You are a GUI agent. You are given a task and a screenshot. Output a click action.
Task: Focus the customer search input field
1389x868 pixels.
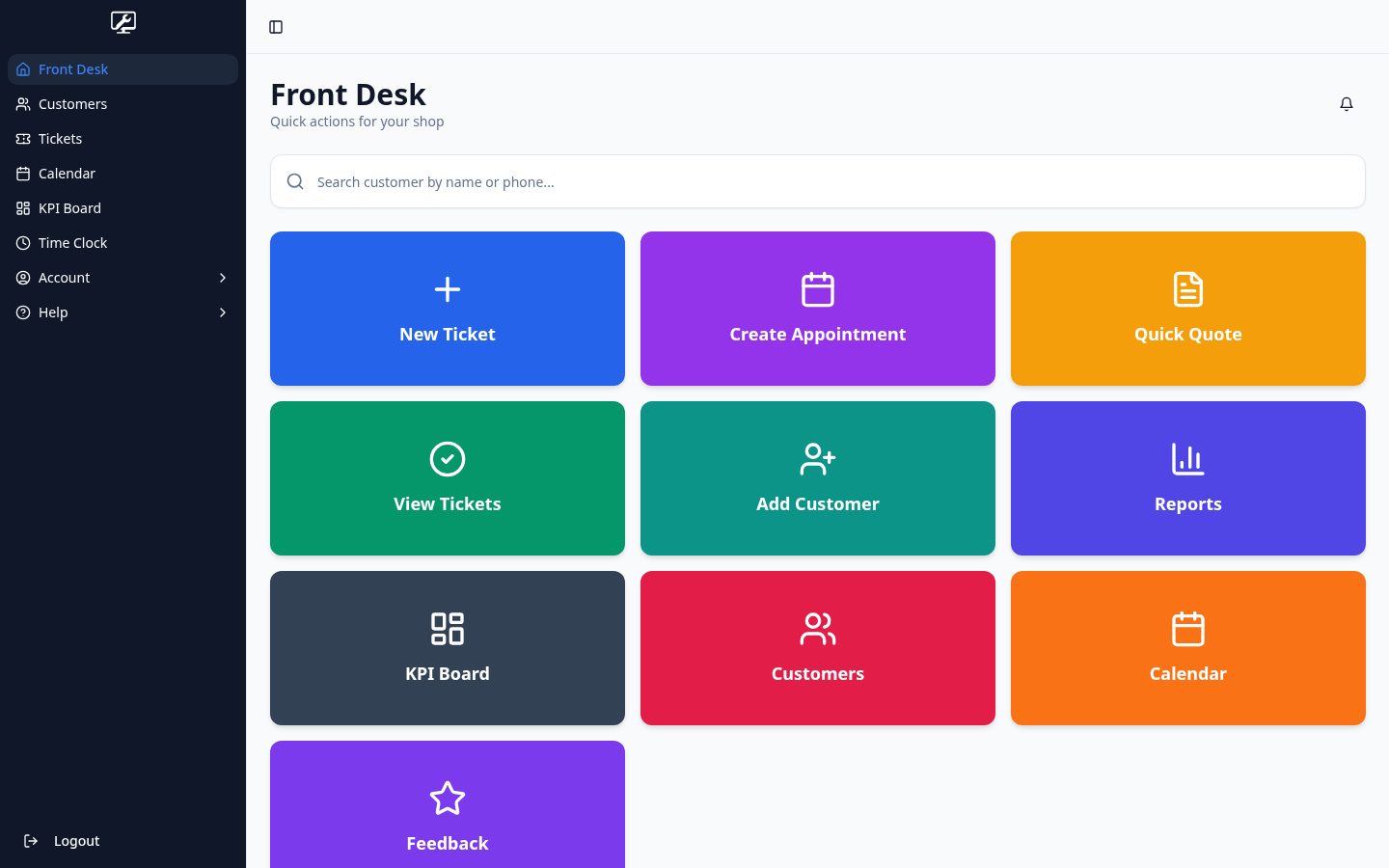818,181
